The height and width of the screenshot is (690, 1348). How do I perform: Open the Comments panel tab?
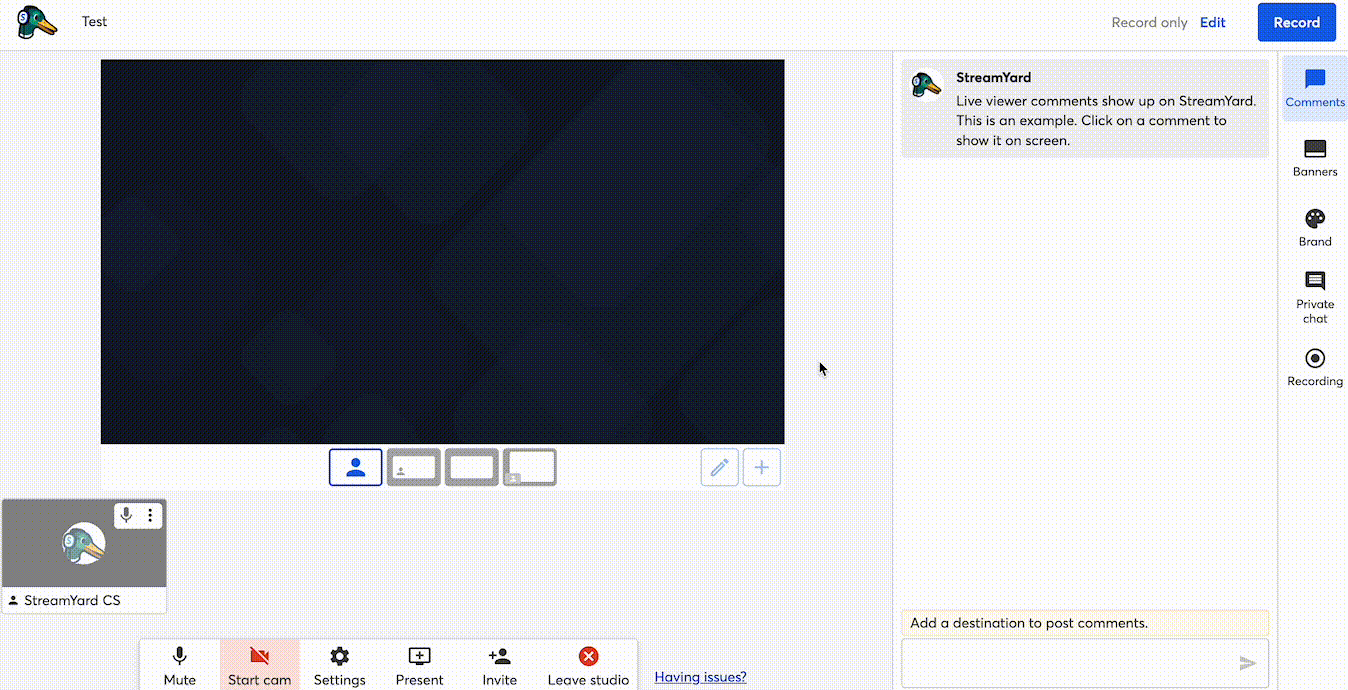[x=1315, y=89]
